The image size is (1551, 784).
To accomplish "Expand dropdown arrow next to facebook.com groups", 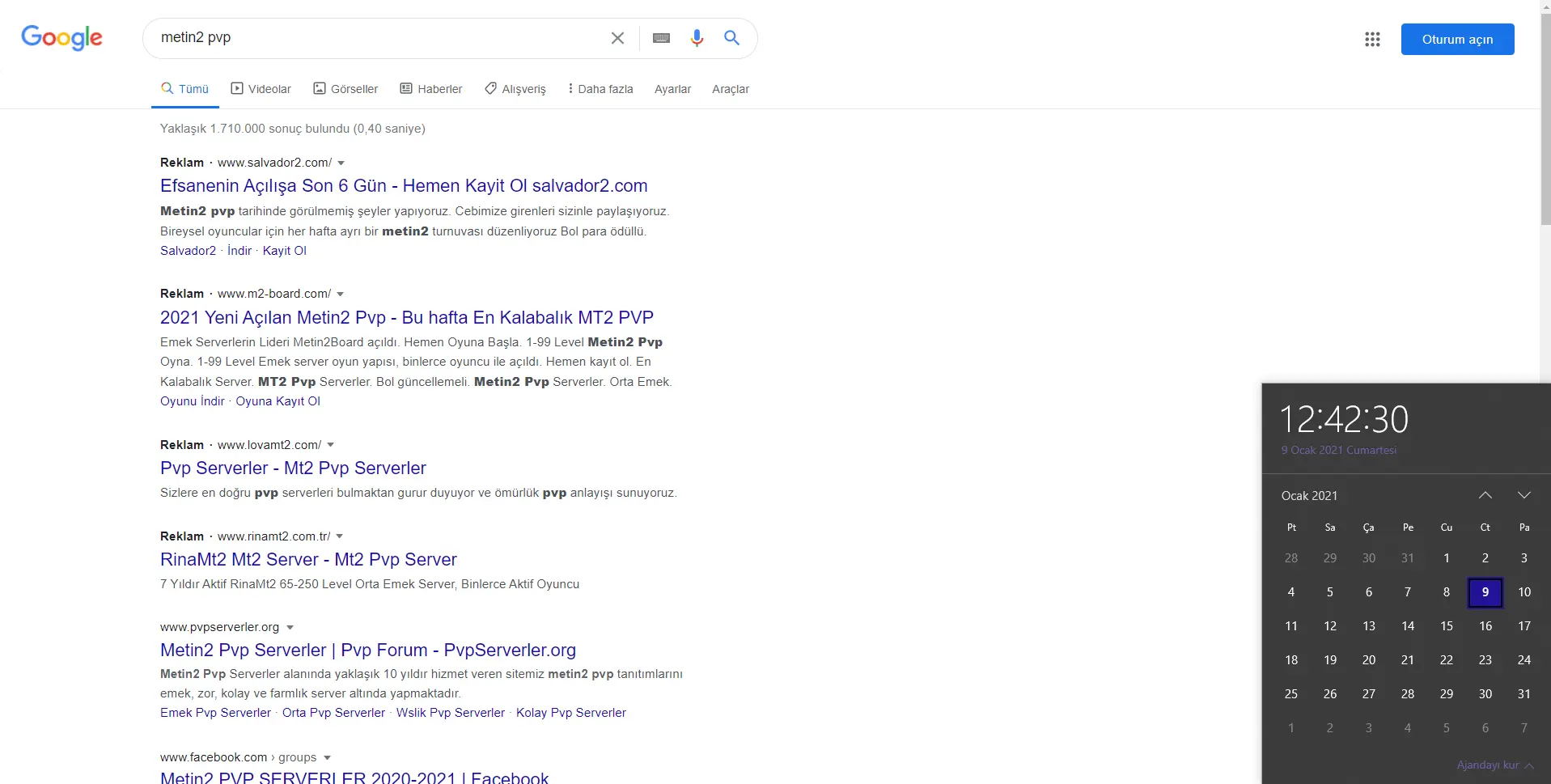I will pos(327,758).
